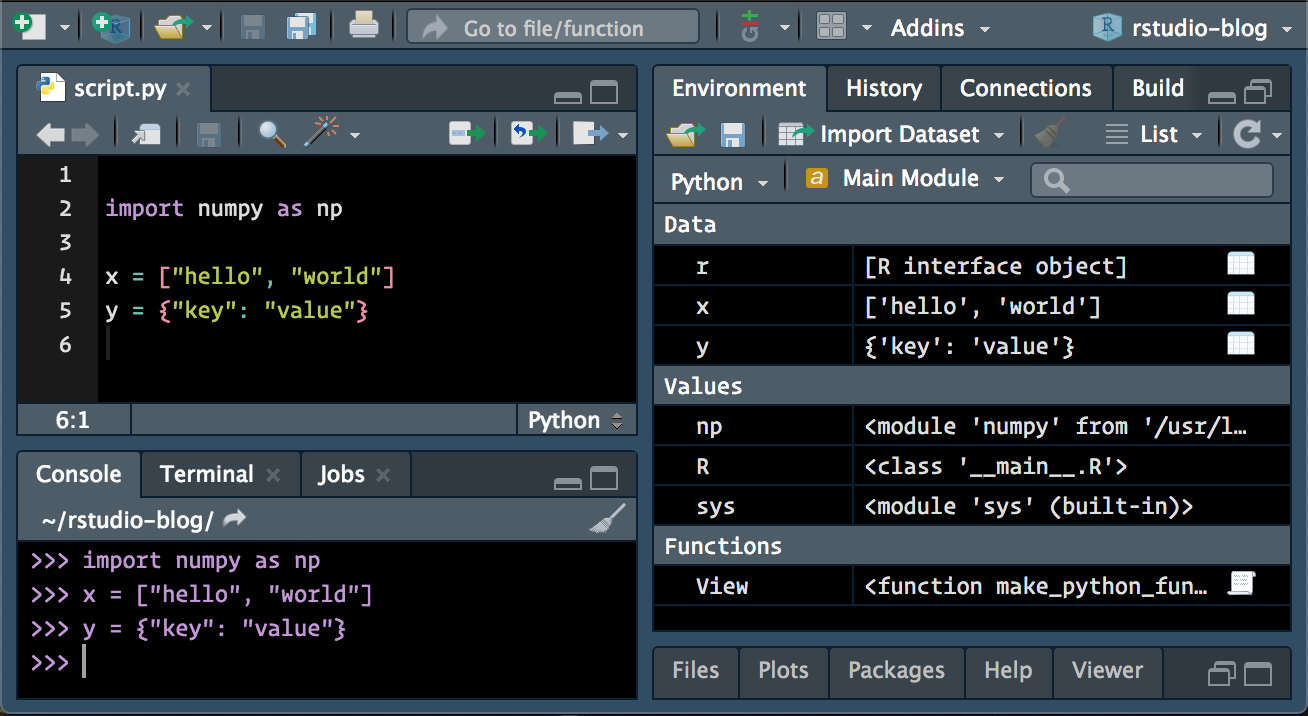Open Find/Replace with the magnifying glass icon
The height and width of the screenshot is (716, 1308).
(270, 134)
